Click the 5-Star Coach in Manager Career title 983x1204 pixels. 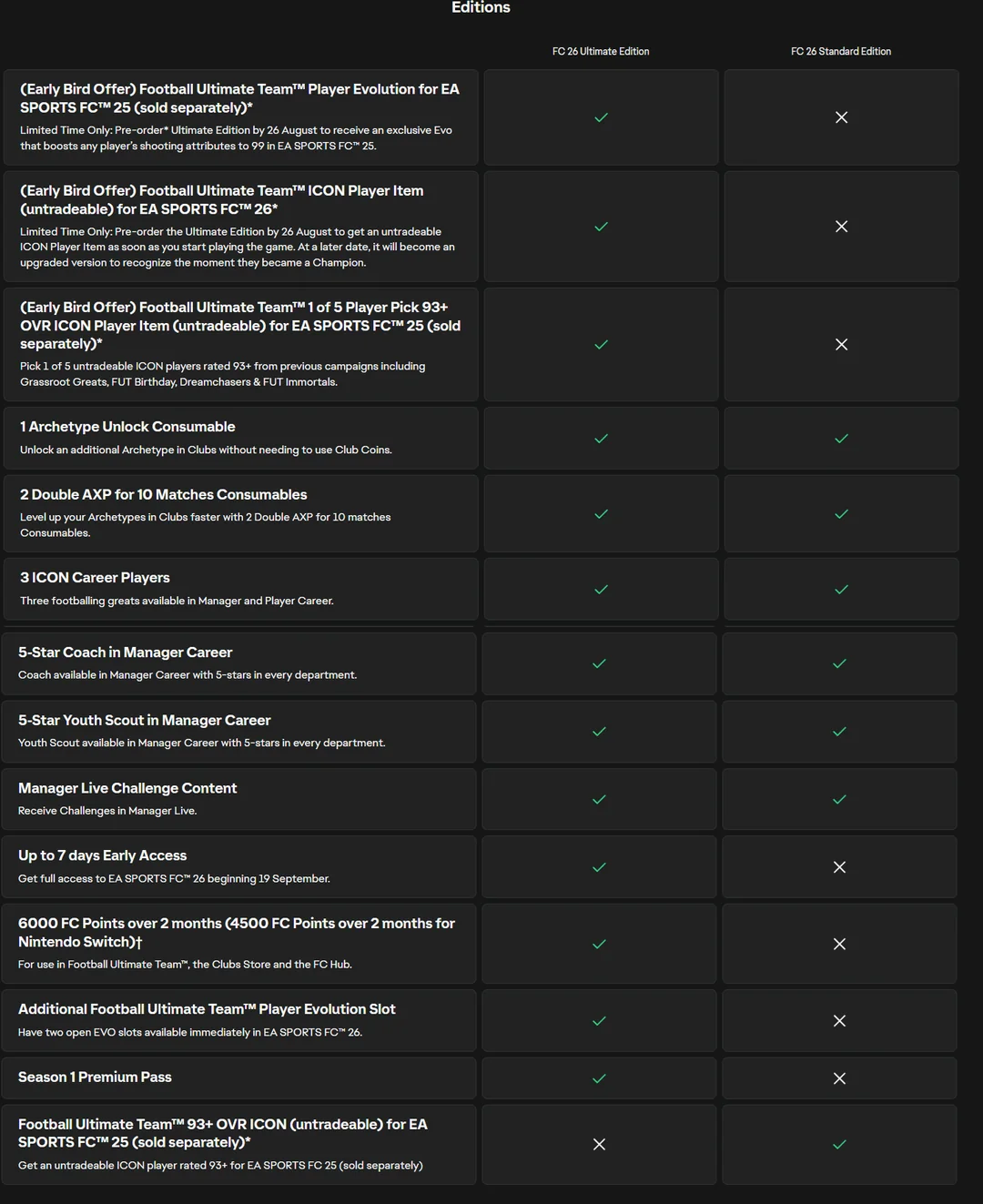pos(125,653)
